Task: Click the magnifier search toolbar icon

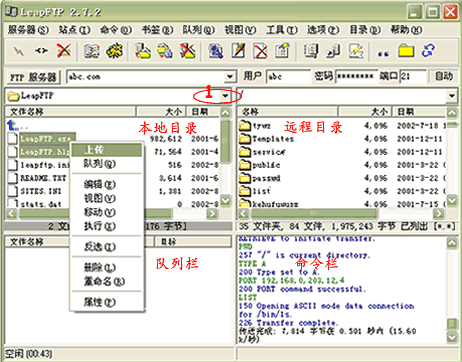Action: pyautogui.click(x=216, y=51)
